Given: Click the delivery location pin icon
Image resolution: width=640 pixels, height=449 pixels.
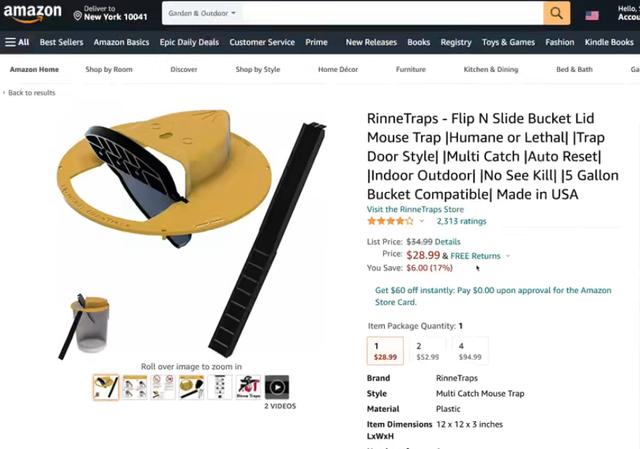Looking at the screenshot, I should pos(78,16).
